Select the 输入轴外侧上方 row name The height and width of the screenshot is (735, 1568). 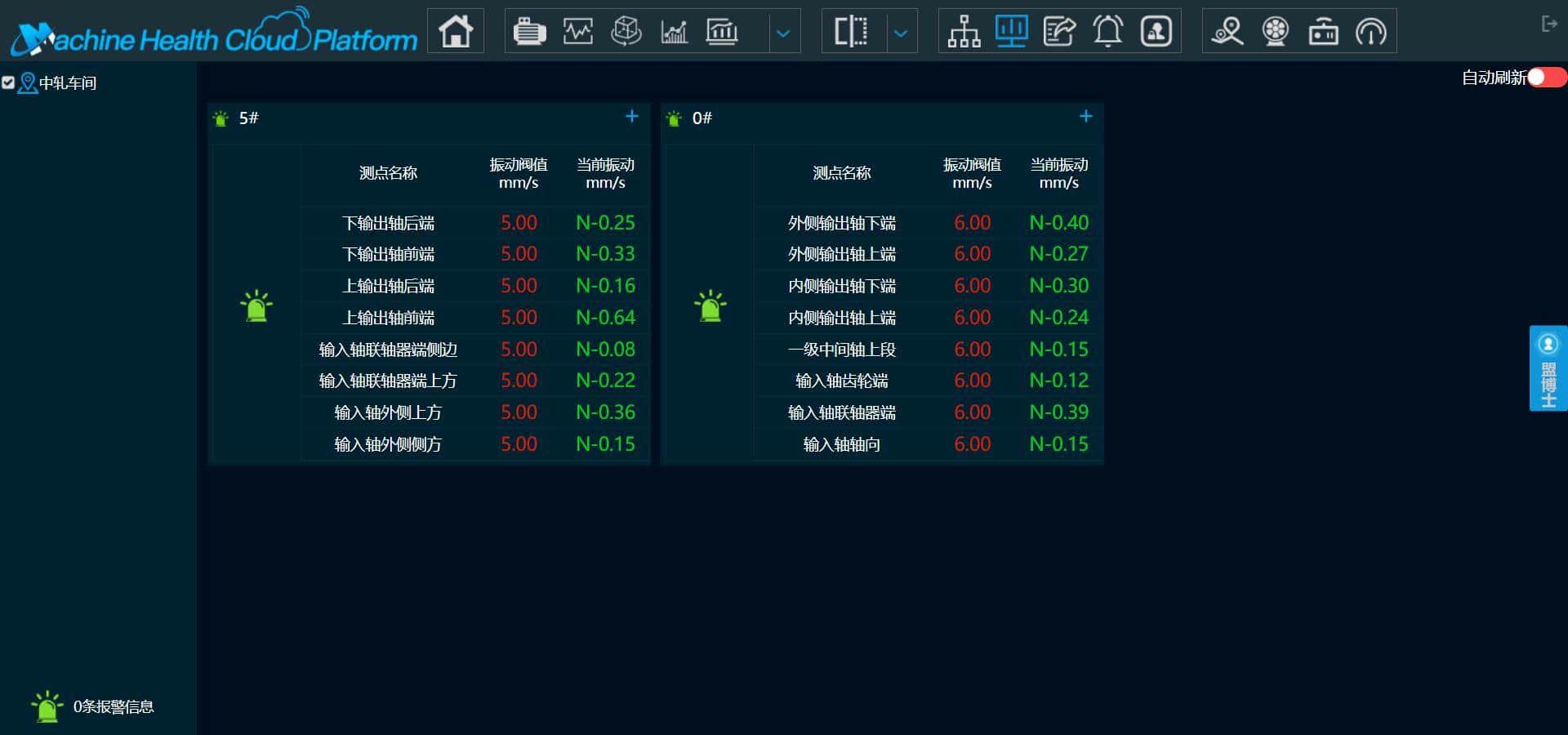388,413
